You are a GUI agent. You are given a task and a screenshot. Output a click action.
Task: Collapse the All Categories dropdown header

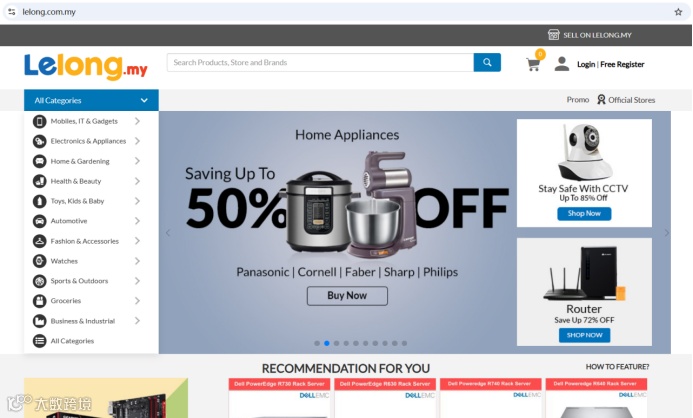pyautogui.click(x=91, y=100)
